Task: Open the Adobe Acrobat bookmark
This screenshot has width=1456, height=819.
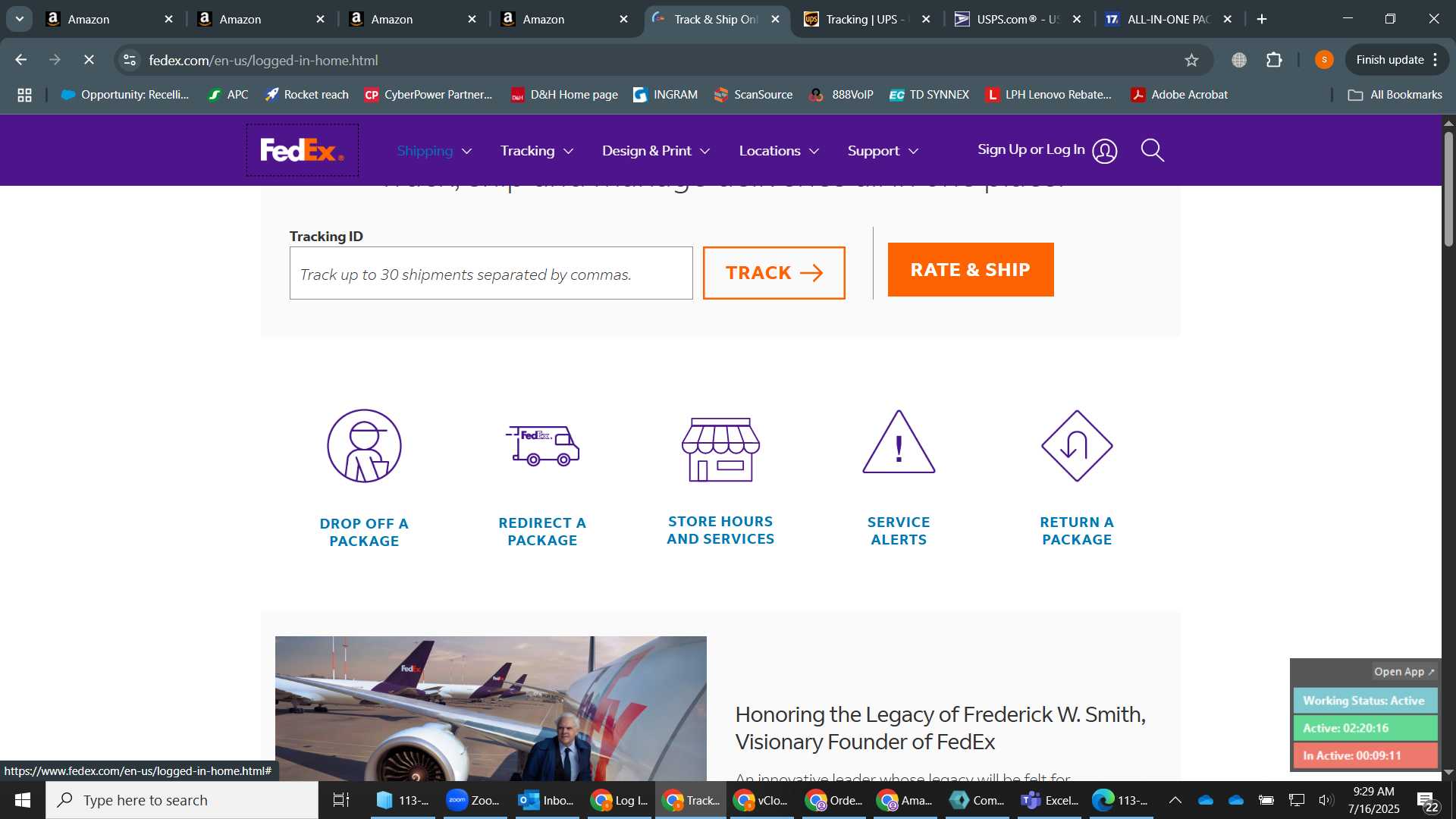Action: click(1179, 95)
